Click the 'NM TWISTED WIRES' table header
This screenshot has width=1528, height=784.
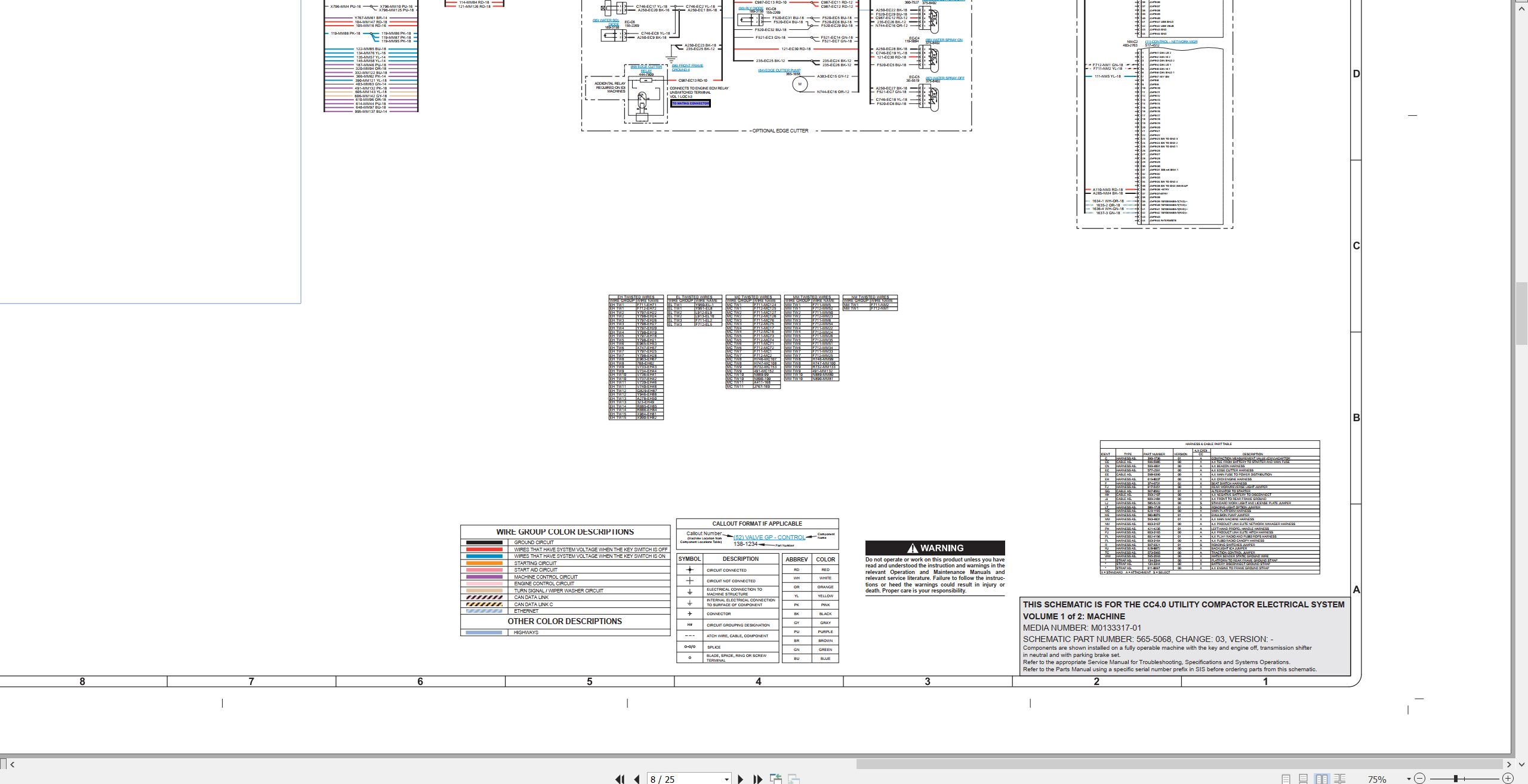(x=870, y=297)
